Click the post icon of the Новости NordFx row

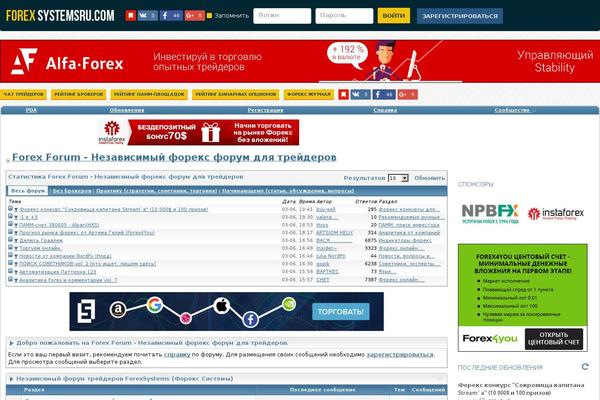click(x=10, y=255)
